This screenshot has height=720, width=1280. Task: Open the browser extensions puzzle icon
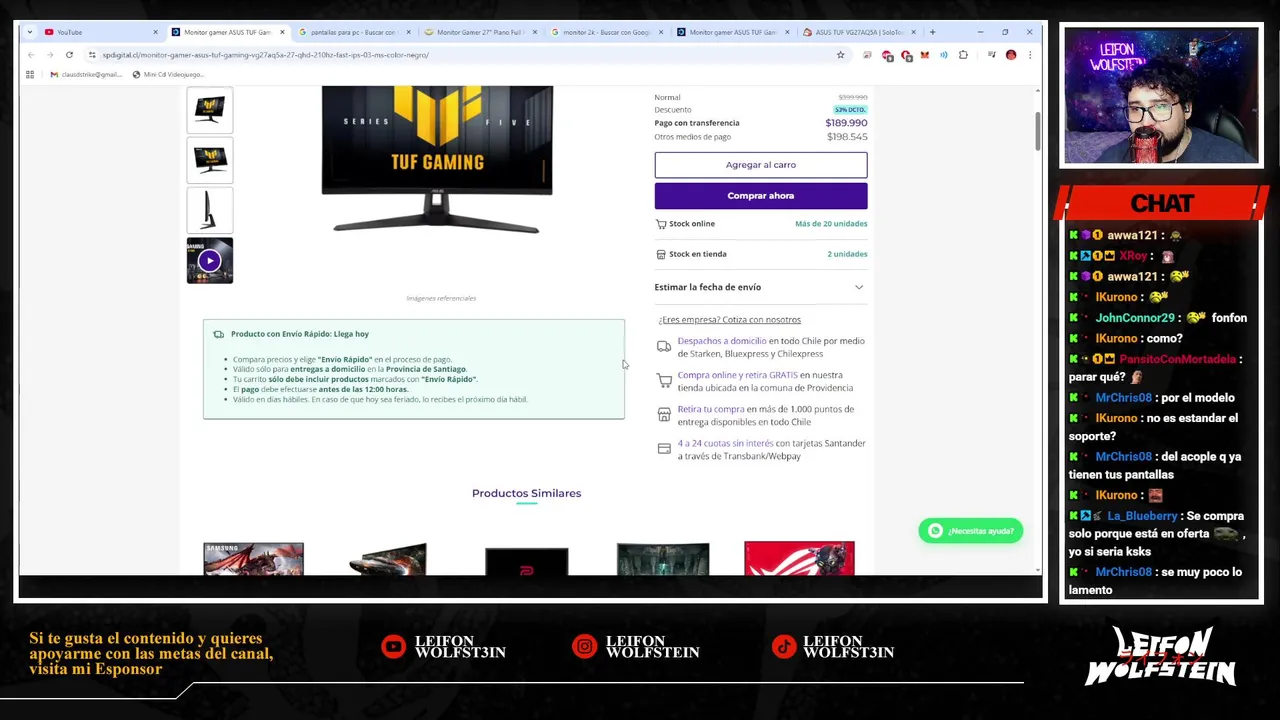[963, 55]
